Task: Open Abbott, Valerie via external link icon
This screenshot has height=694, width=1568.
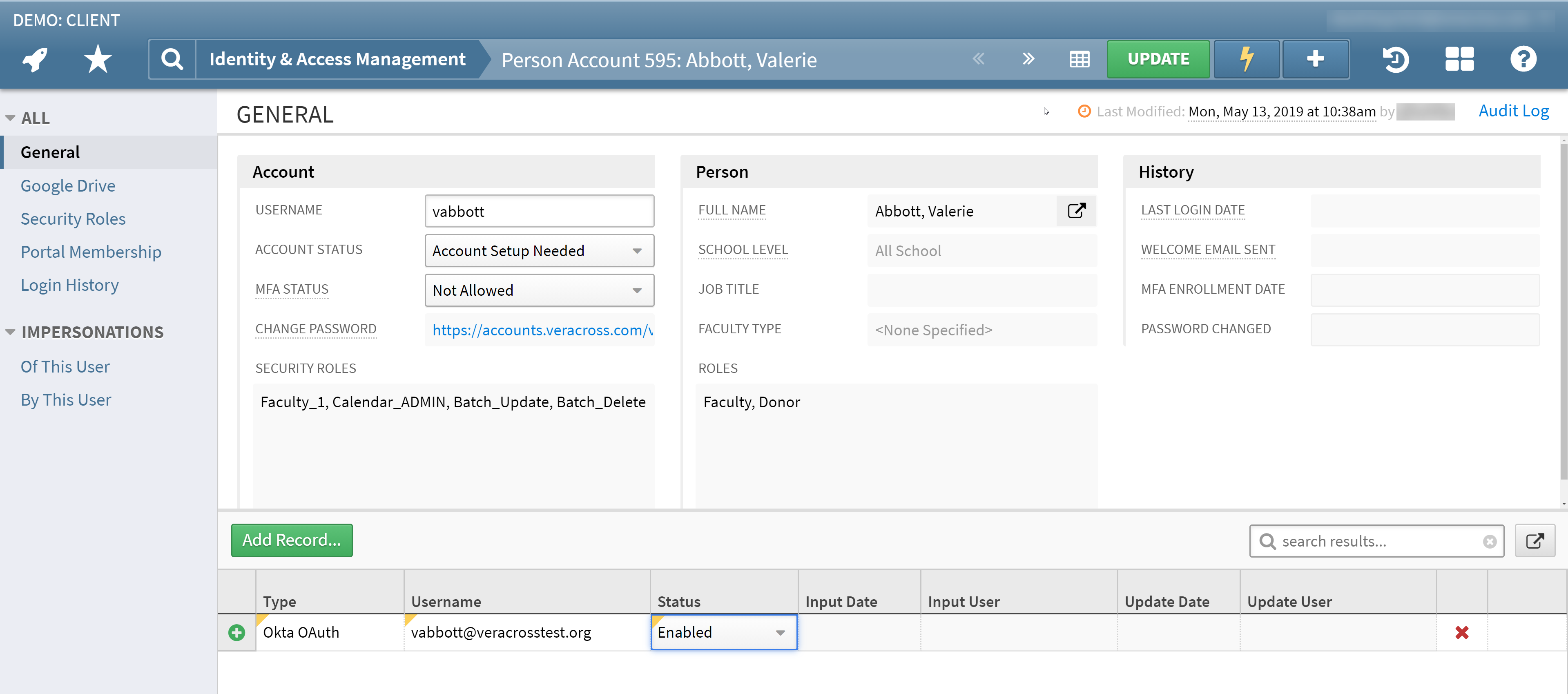Action: (1076, 211)
